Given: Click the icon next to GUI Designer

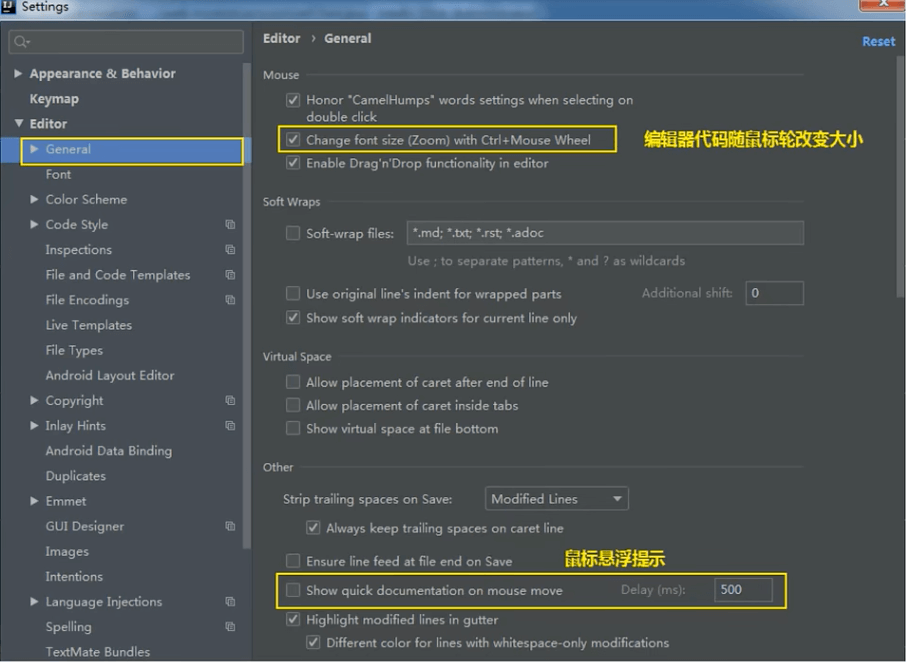Looking at the screenshot, I should point(230,526).
